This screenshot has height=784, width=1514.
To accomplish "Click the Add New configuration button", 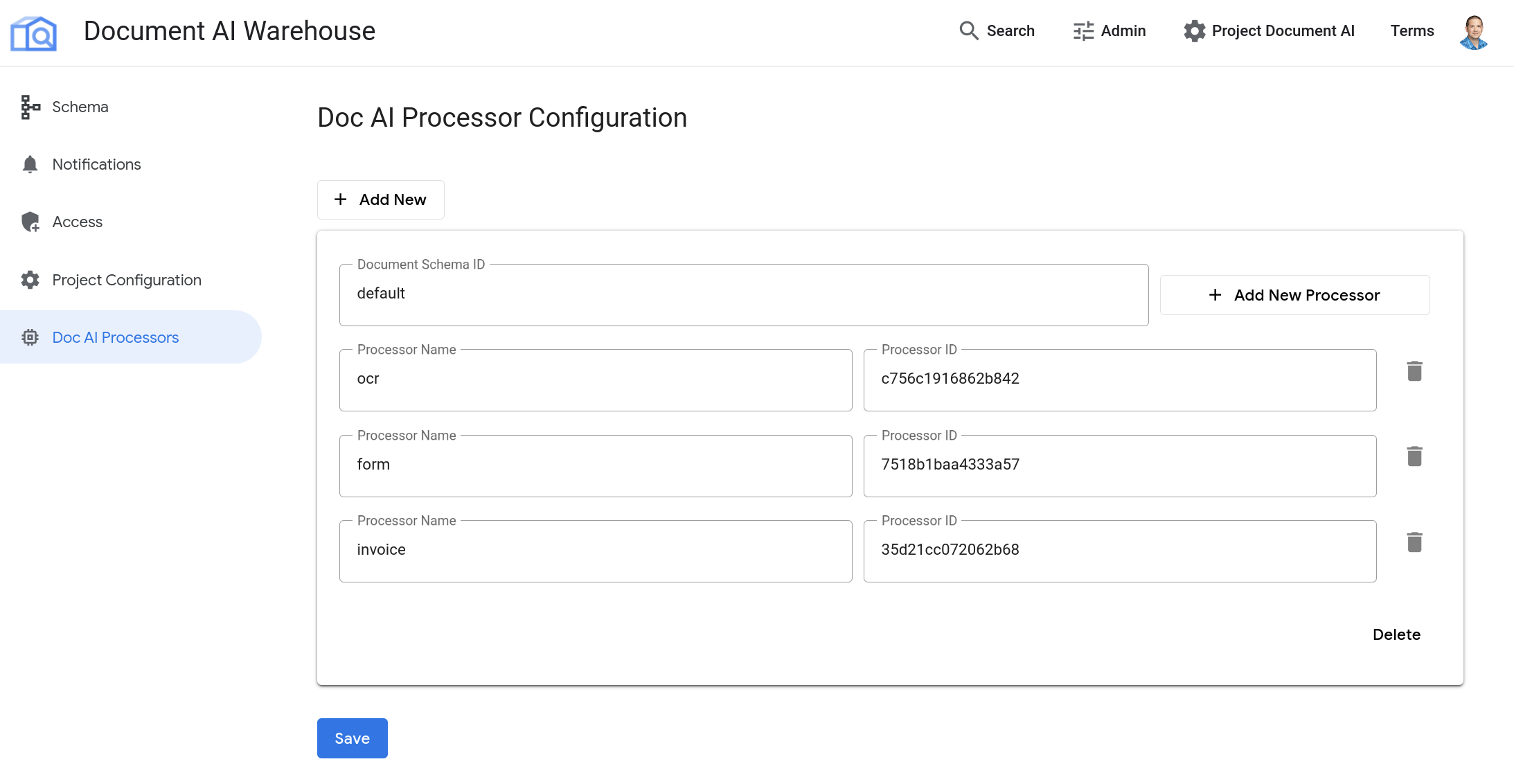I will (x=380, y=199).
